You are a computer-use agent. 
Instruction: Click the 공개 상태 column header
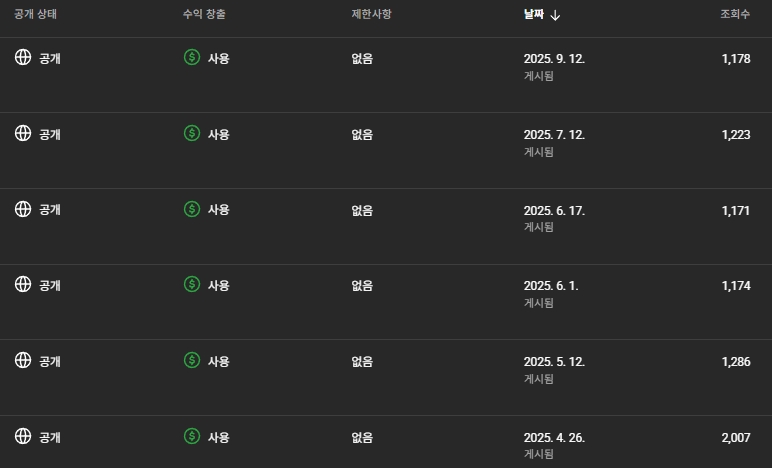point(36,15)
